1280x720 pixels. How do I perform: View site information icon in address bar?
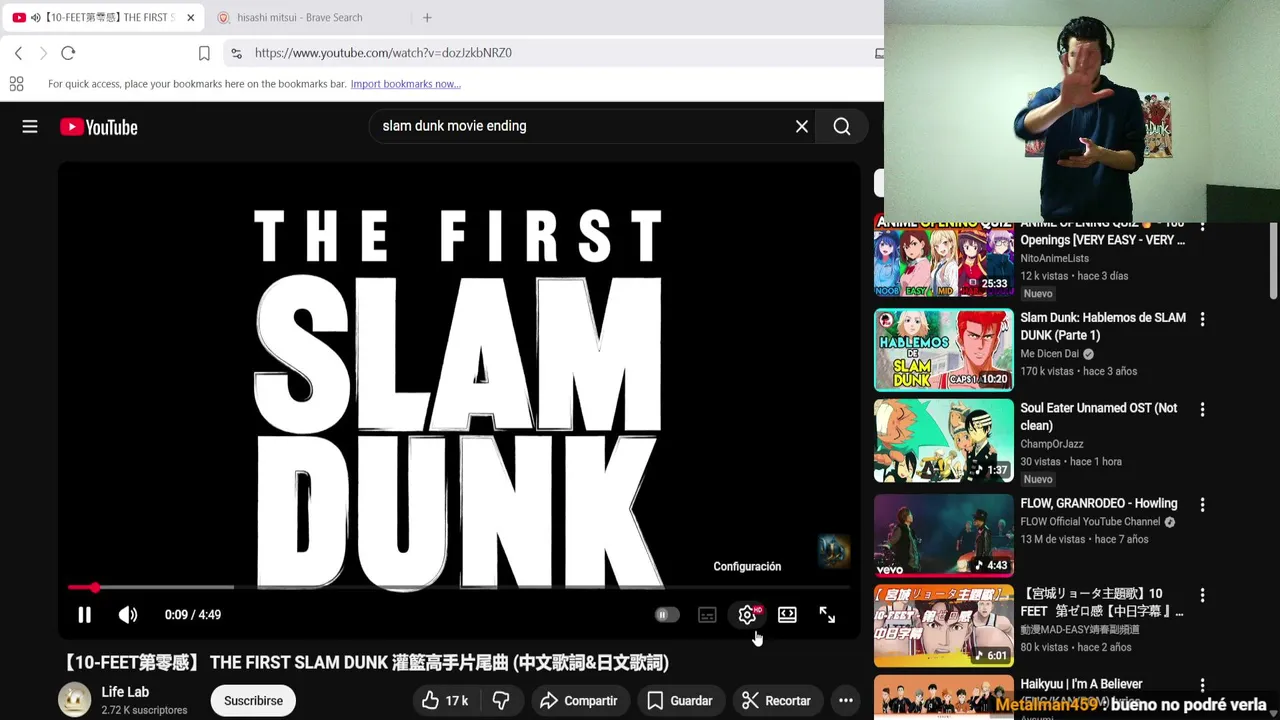(x=236, y=53)
